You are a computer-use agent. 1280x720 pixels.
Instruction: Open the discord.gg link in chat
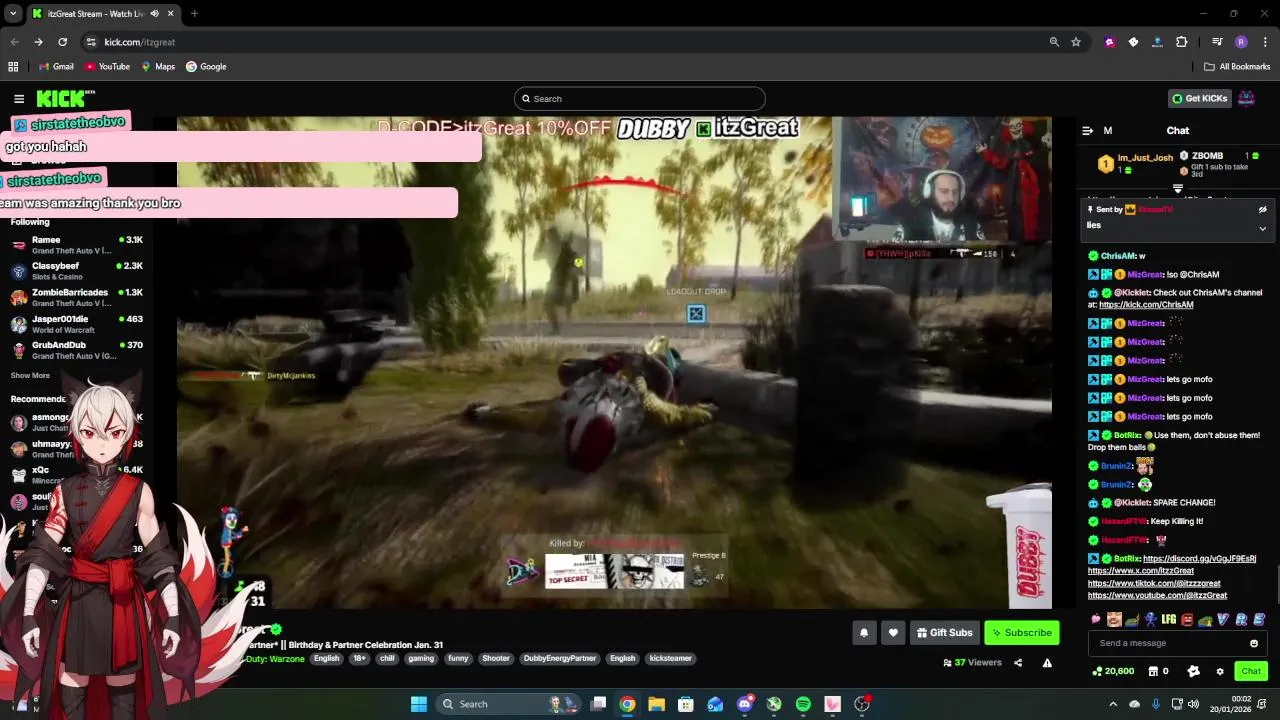tap(1199, 559)
